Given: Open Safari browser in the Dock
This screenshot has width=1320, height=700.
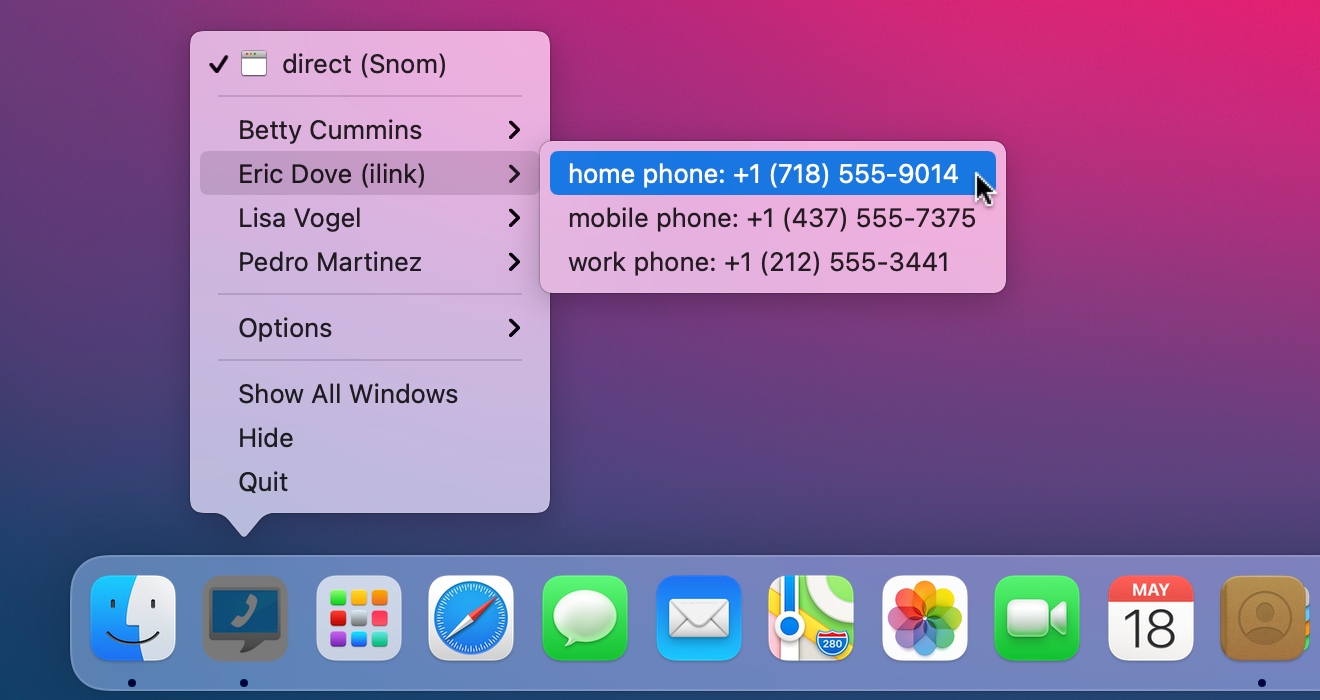Looking at the screenshot, I should point(471,618).
